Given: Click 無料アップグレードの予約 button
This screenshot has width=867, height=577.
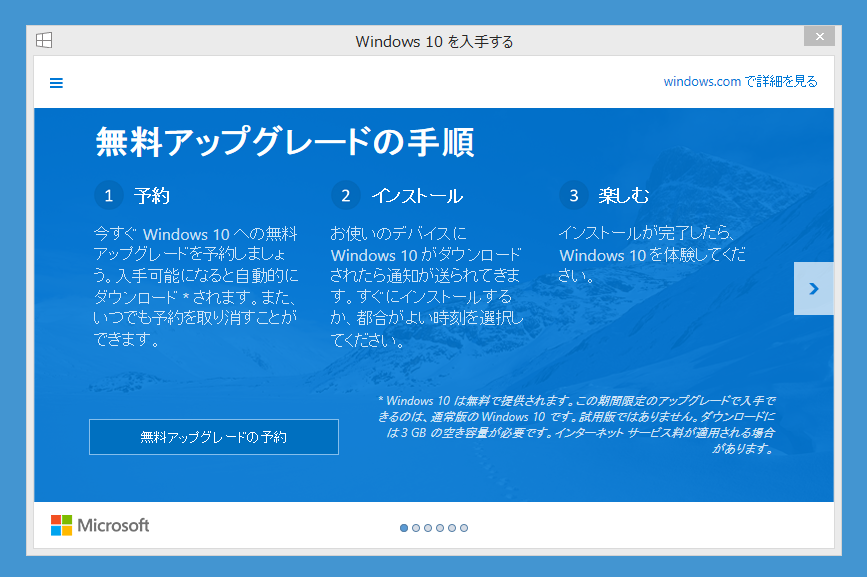Looking at the screenshot, I should tap(214, 437).
